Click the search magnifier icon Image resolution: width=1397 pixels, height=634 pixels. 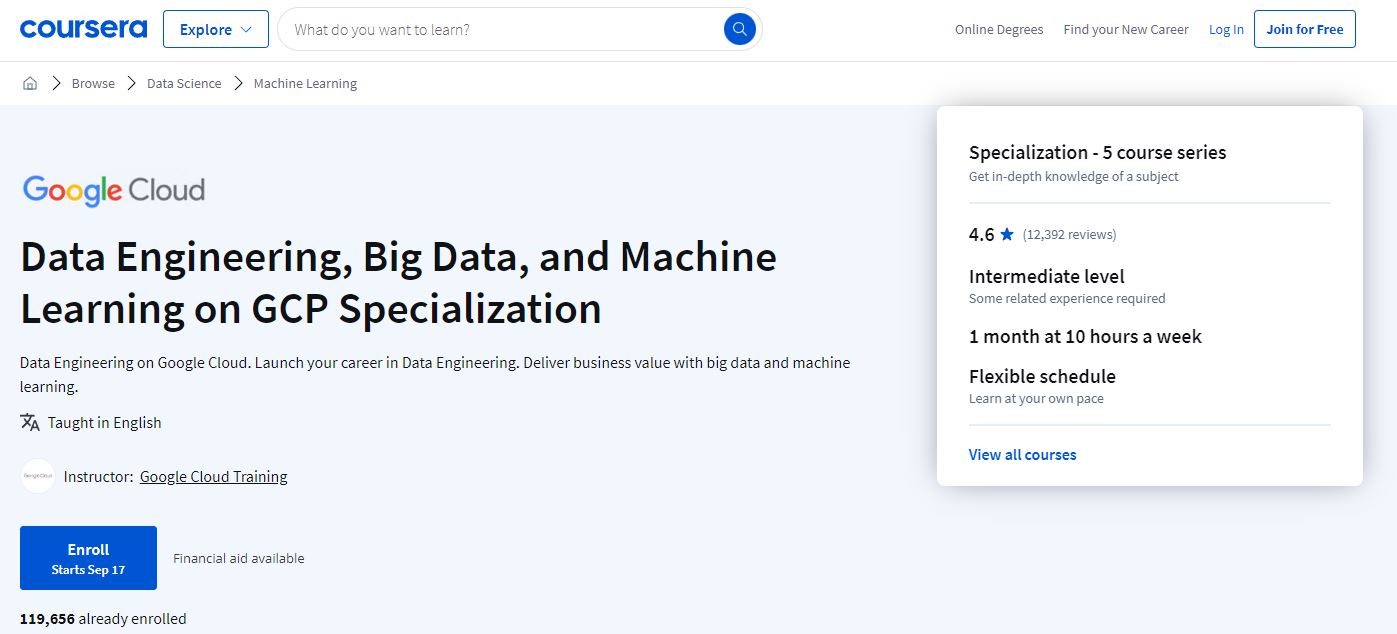[x=739, y=29]
